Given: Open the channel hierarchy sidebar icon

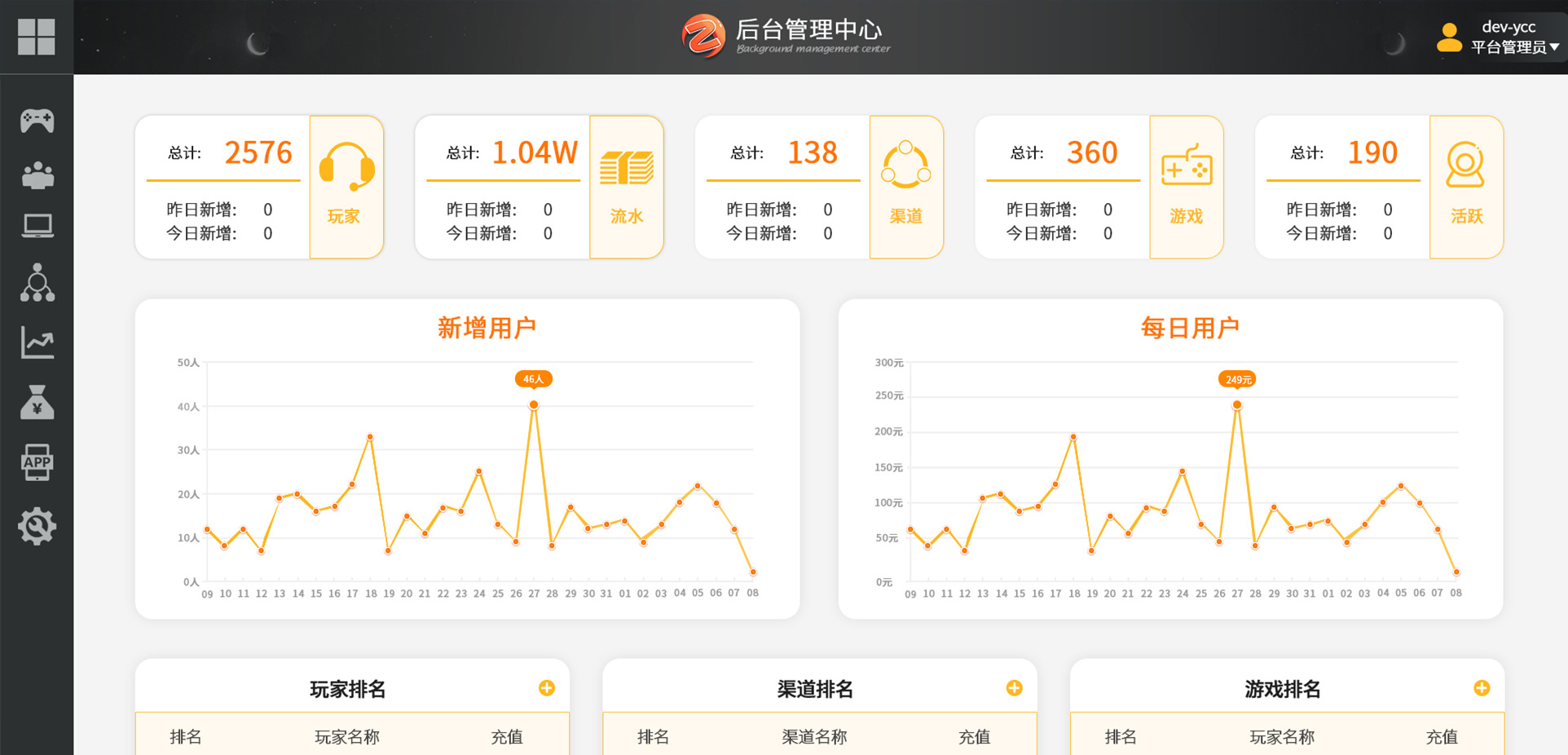Looking at the screenshot, I should click(x=37, y=283).
